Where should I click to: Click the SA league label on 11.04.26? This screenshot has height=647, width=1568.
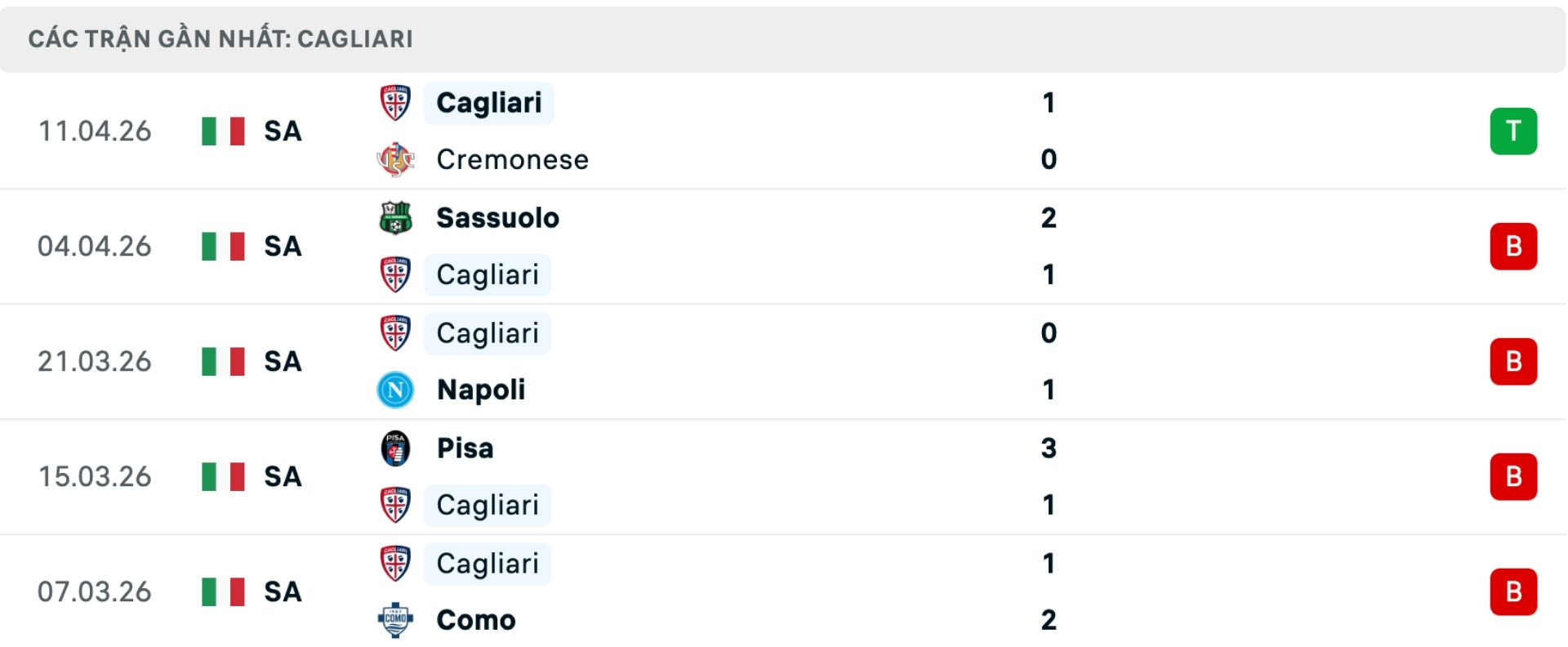coord(283,131)
